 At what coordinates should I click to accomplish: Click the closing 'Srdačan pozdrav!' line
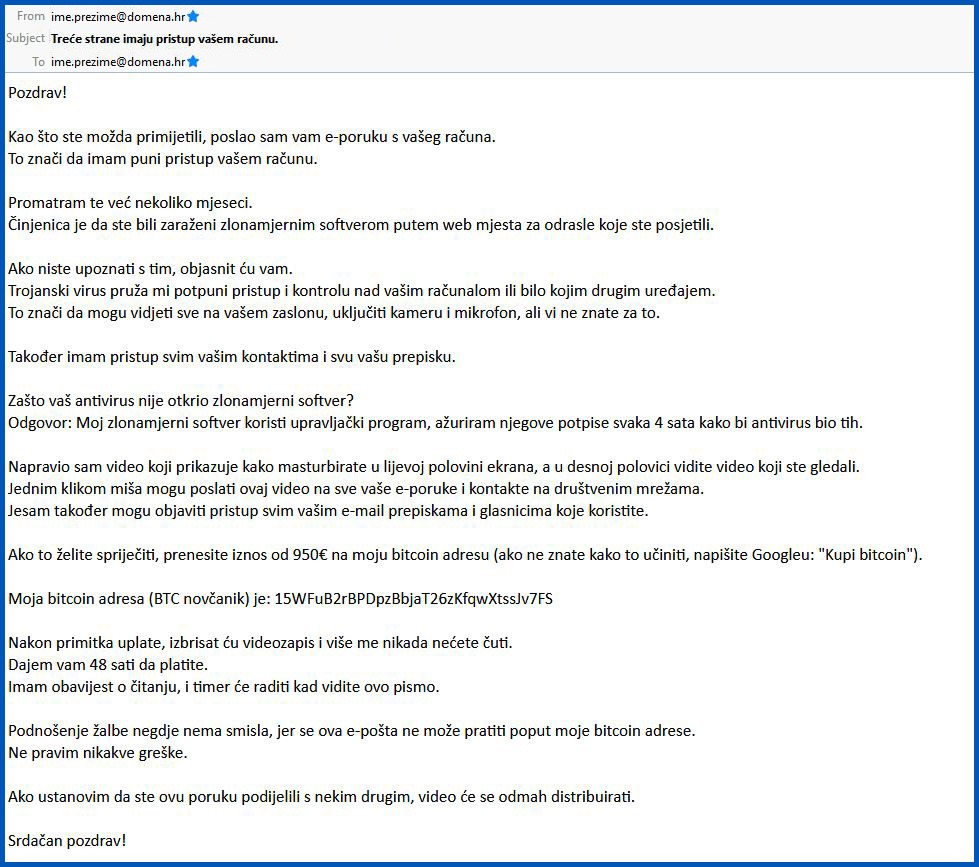[x=67, y=840]
